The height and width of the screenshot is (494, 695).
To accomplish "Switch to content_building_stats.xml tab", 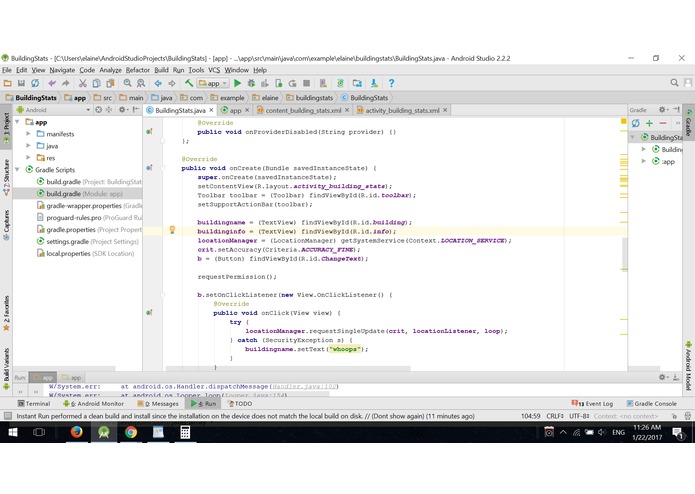I will point(303,110).
